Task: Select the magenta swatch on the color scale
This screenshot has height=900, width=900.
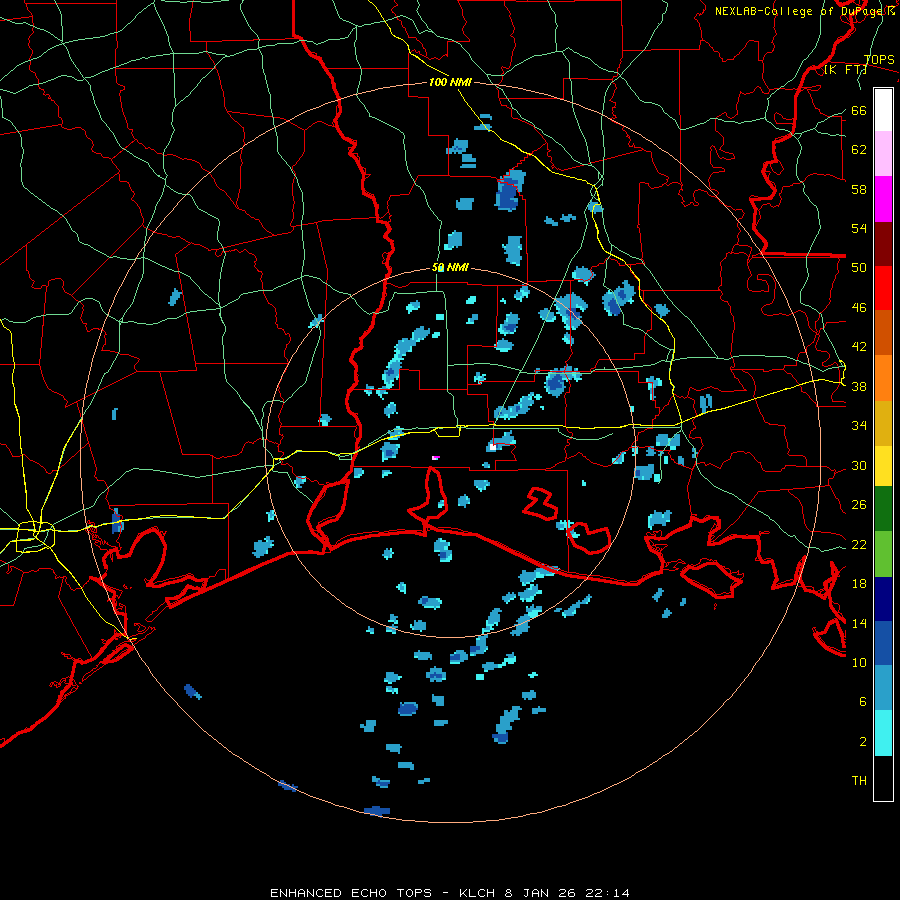Action: [x=883, y=199]
